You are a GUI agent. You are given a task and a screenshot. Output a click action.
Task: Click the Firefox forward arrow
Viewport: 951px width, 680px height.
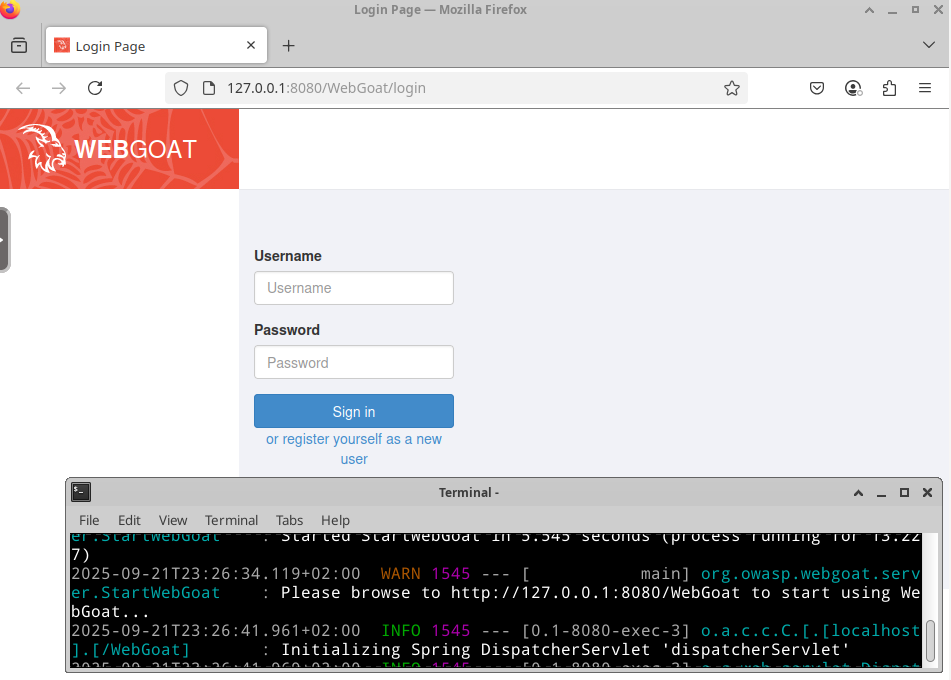(x=59, y=88)
